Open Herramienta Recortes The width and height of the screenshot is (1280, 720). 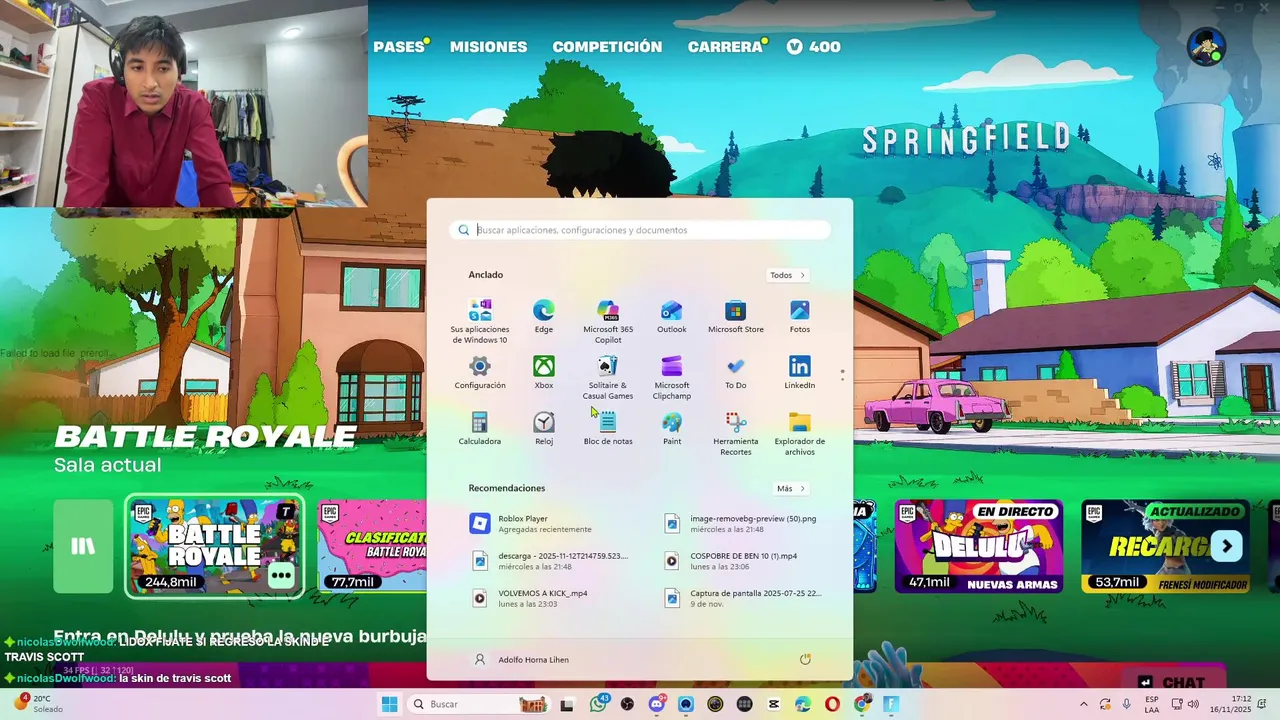click(735, 433)
